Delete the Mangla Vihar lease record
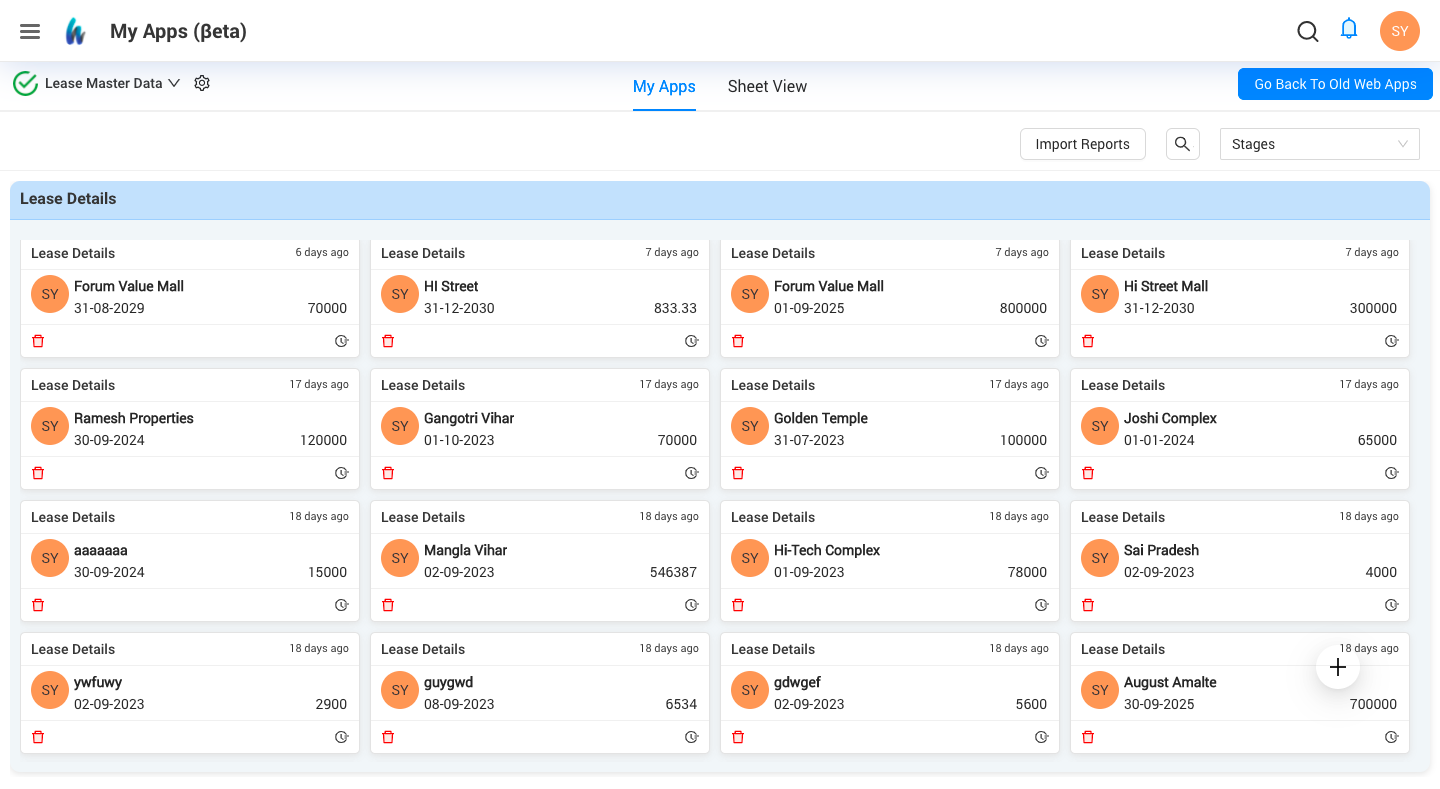The image size is (1440, 789). coord(387,605)
